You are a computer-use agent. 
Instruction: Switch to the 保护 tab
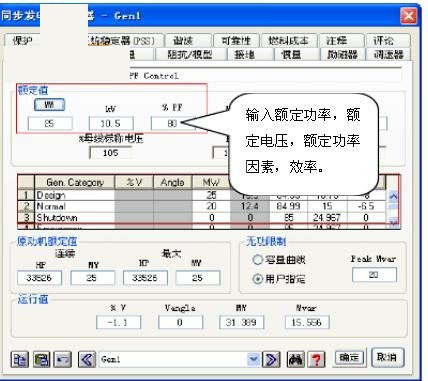pos(22,41)
